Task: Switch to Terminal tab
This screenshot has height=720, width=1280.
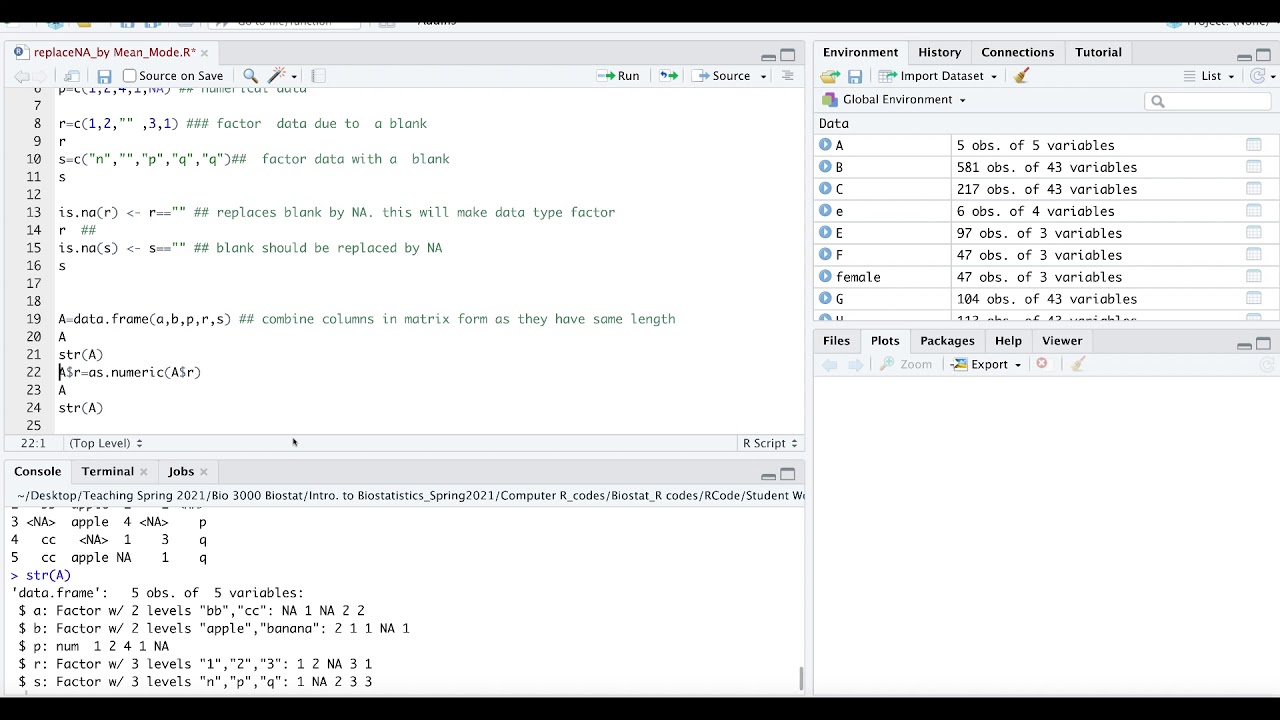Action: [107, 471]
